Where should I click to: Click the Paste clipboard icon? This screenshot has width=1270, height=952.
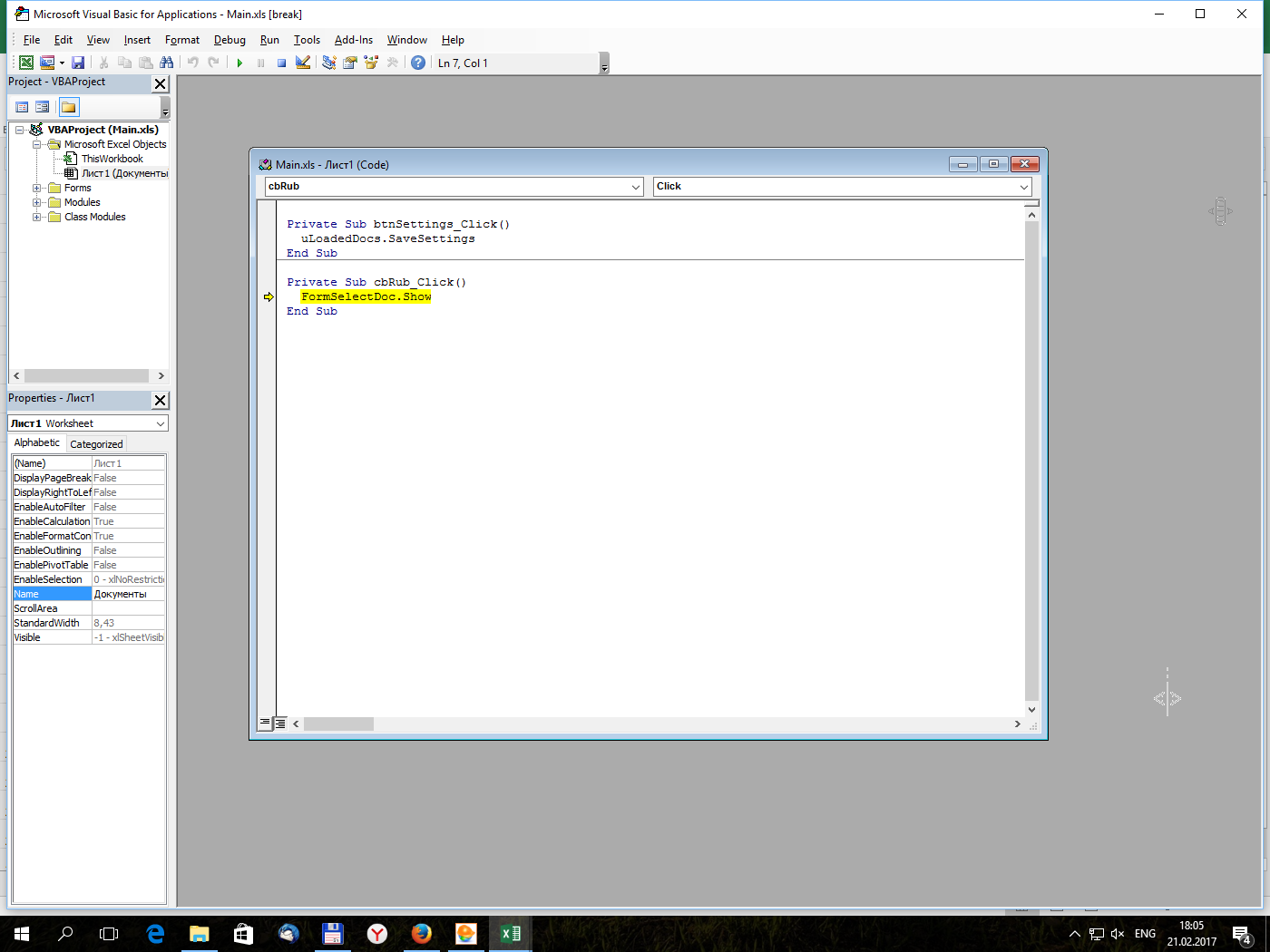click(x=145, y=63)
